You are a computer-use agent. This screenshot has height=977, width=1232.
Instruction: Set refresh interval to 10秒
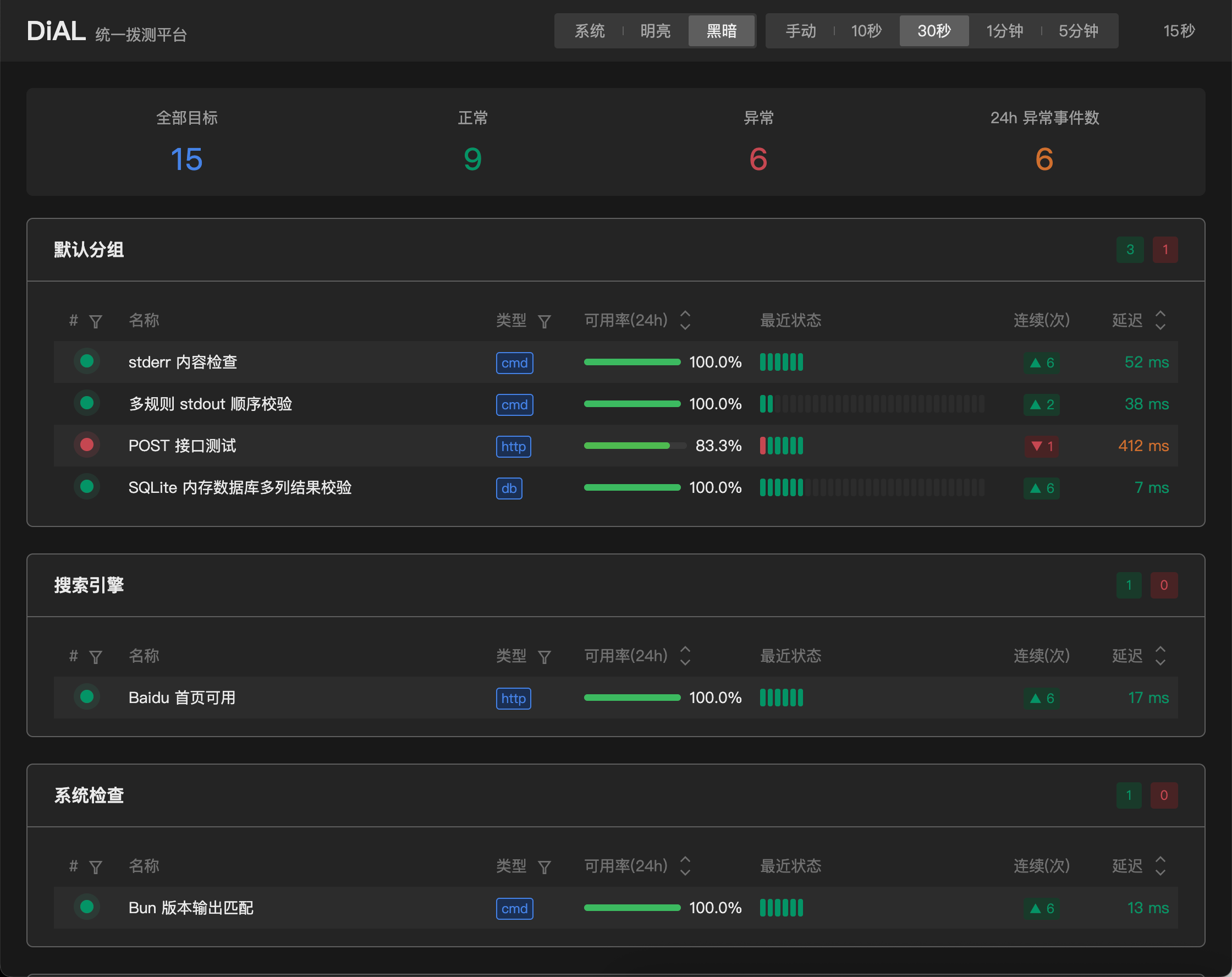click(866, 31)
